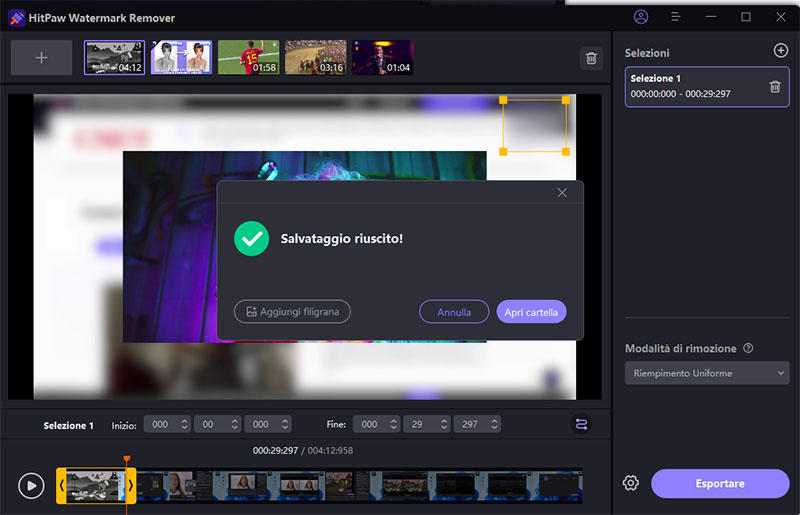The height and width of the screenshot is (515, 800).
Task: Adjust the Fine milliseconds stepper showing 297
Action: pos(492,424)
